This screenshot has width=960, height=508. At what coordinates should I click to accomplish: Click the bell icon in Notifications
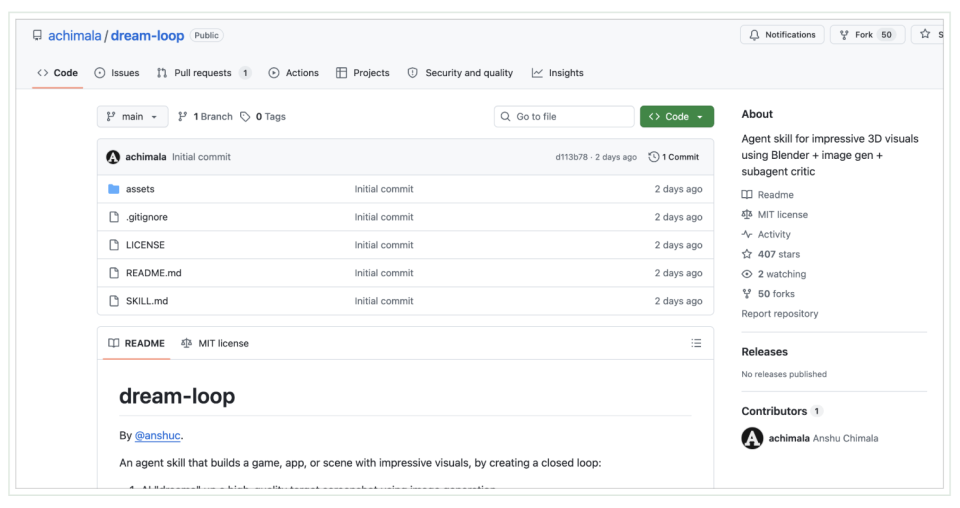(754, 35)
